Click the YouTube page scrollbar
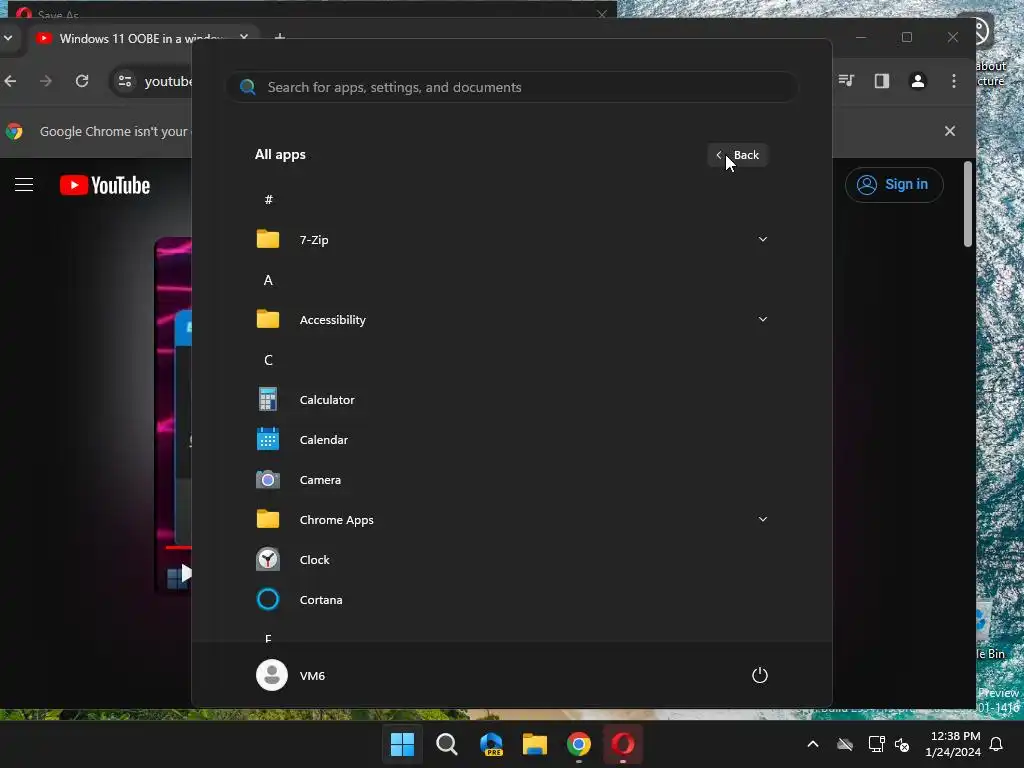Image resolution: width=1024 pixels, height=768 pixels. (968, 204)
